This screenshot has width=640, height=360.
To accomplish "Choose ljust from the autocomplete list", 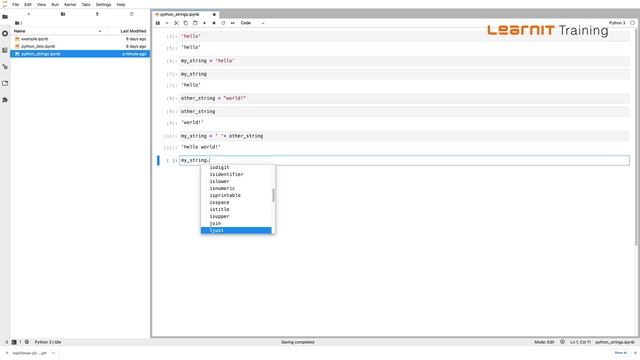I will coord(236,230).
